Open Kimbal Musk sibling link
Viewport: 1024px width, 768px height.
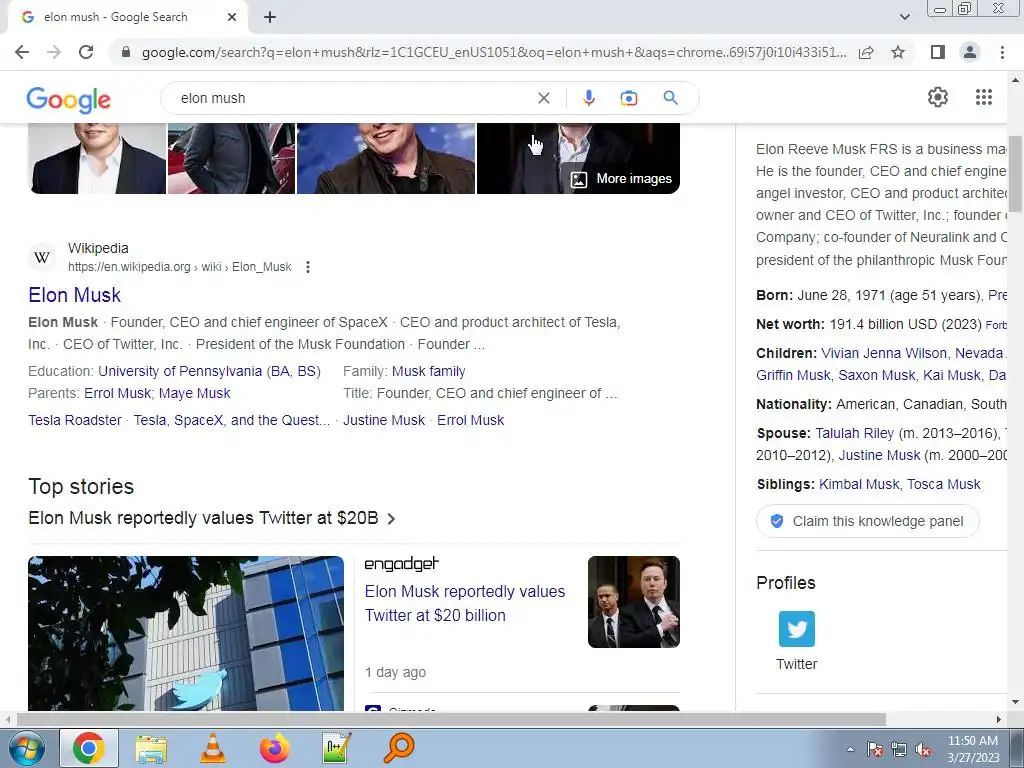coord(859,485)
